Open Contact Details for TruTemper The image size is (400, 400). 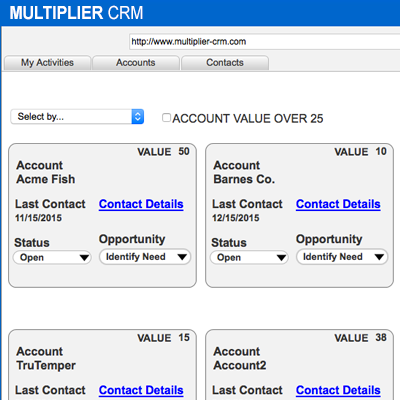141,390
